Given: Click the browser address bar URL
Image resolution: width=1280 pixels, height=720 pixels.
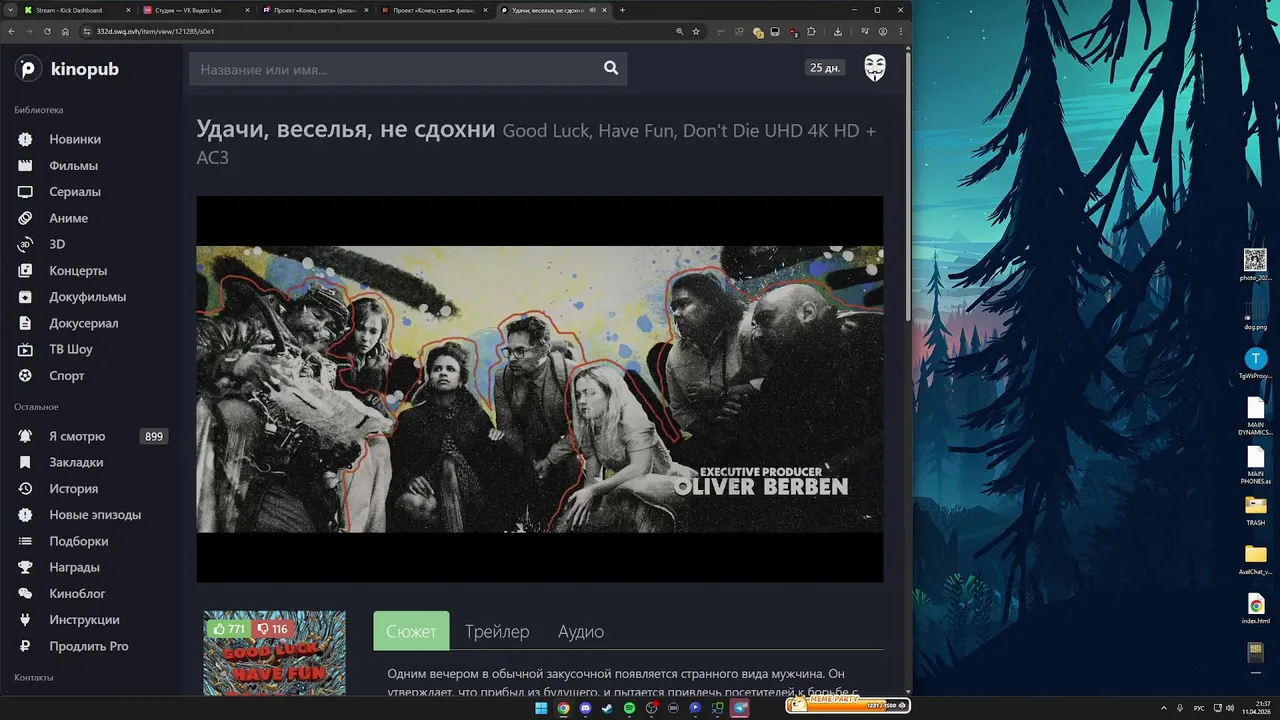Looking at the screenshot, I should click(155, 31).
